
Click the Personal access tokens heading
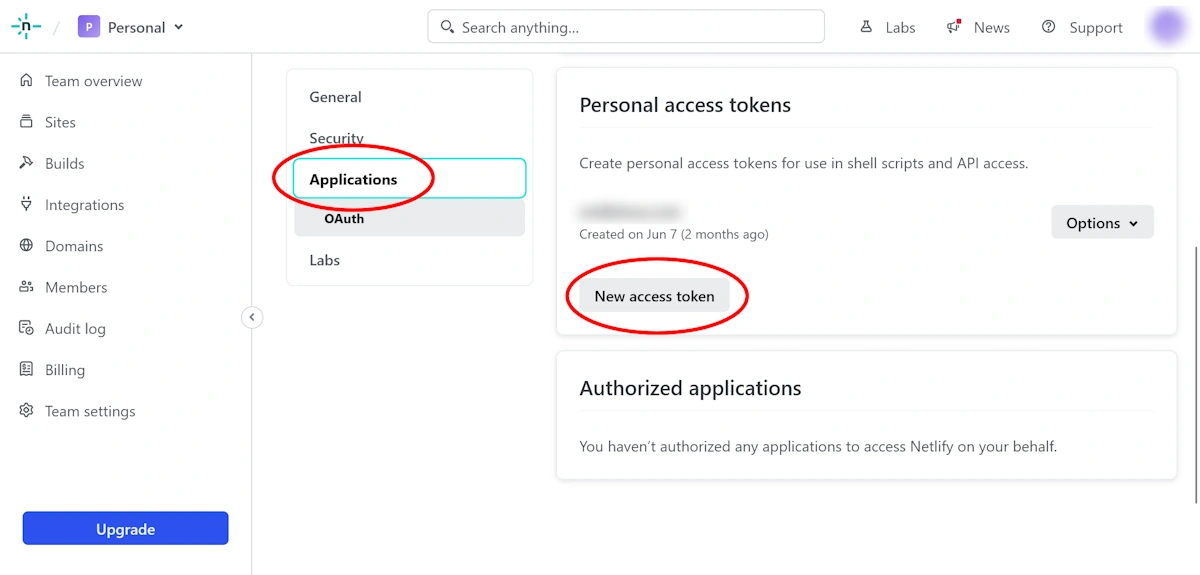click(x=685, y=105)
